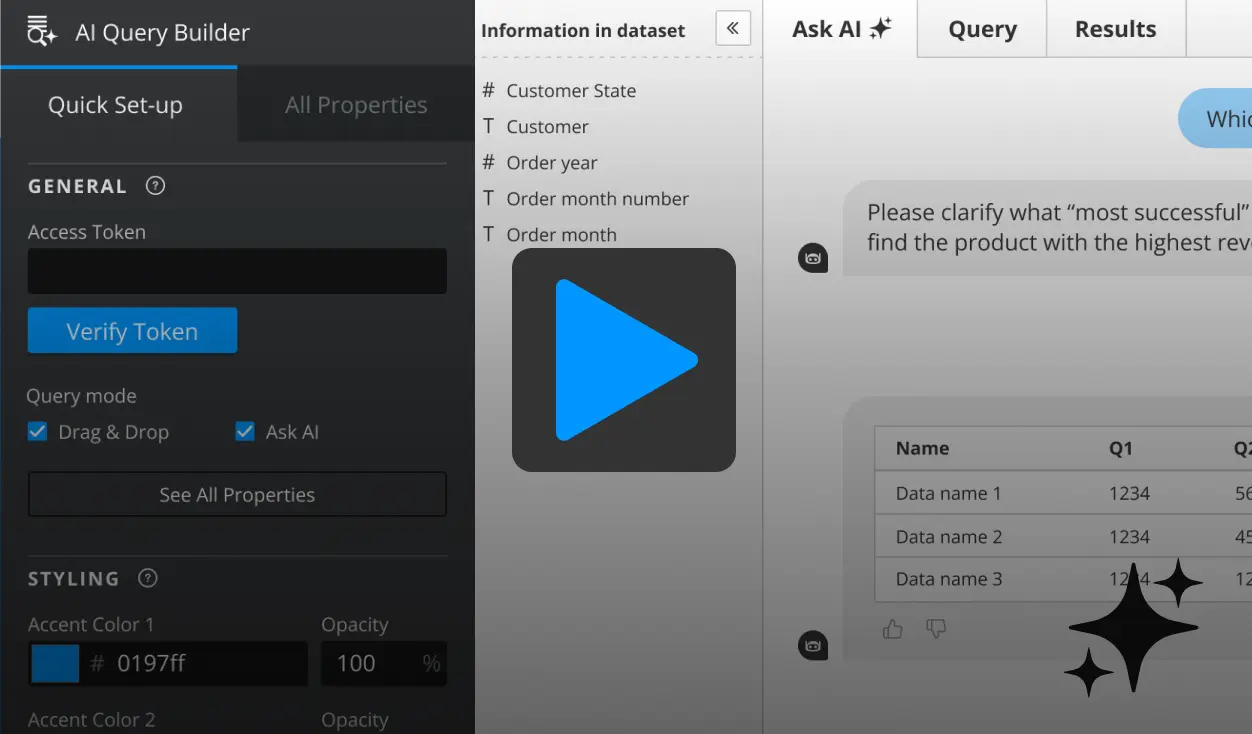This screenshot has width=1252, height=734.
Task: Play the video with the blue play button
Action: pos(624,360)
